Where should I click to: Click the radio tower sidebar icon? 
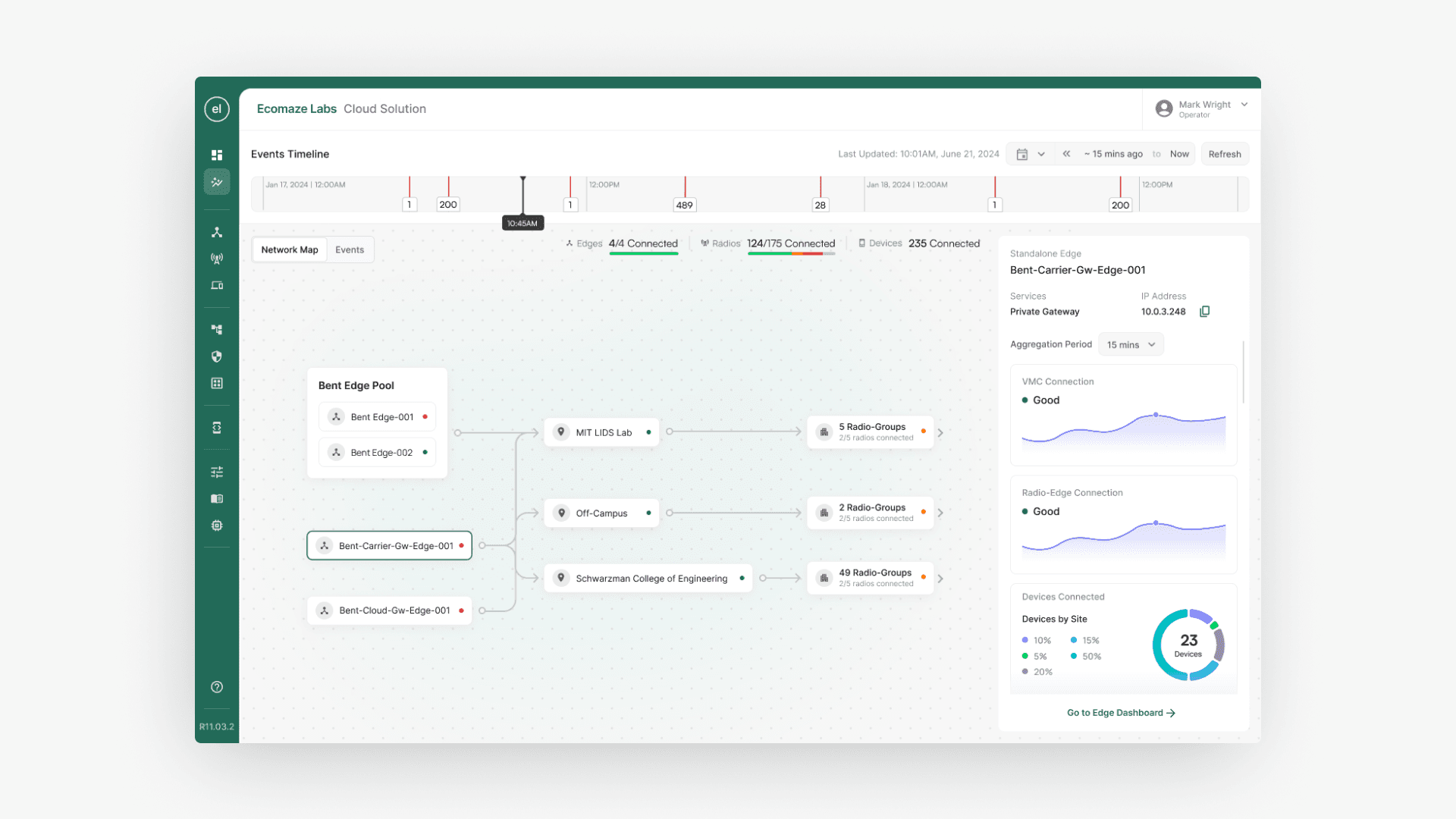[x=217, y=259]
